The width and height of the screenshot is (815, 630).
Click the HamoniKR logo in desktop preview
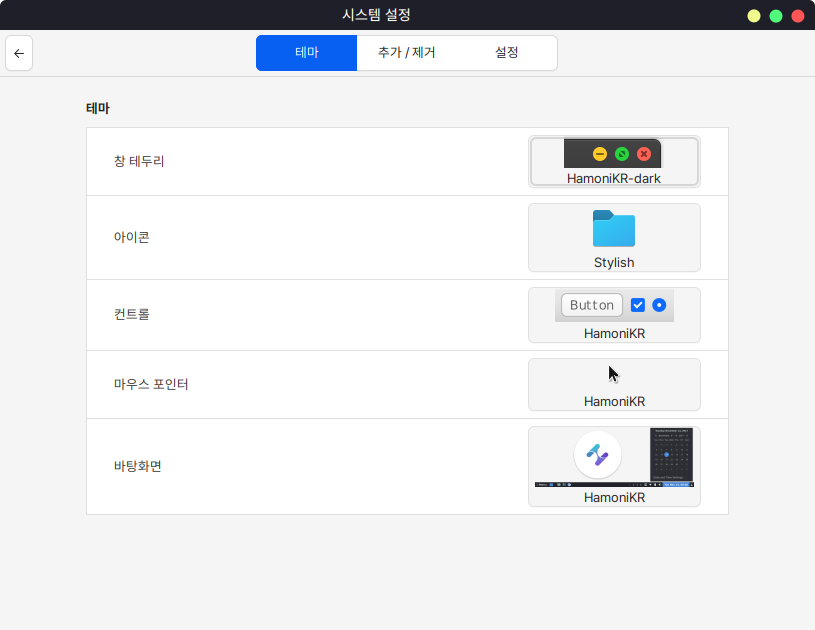(597, 456)
